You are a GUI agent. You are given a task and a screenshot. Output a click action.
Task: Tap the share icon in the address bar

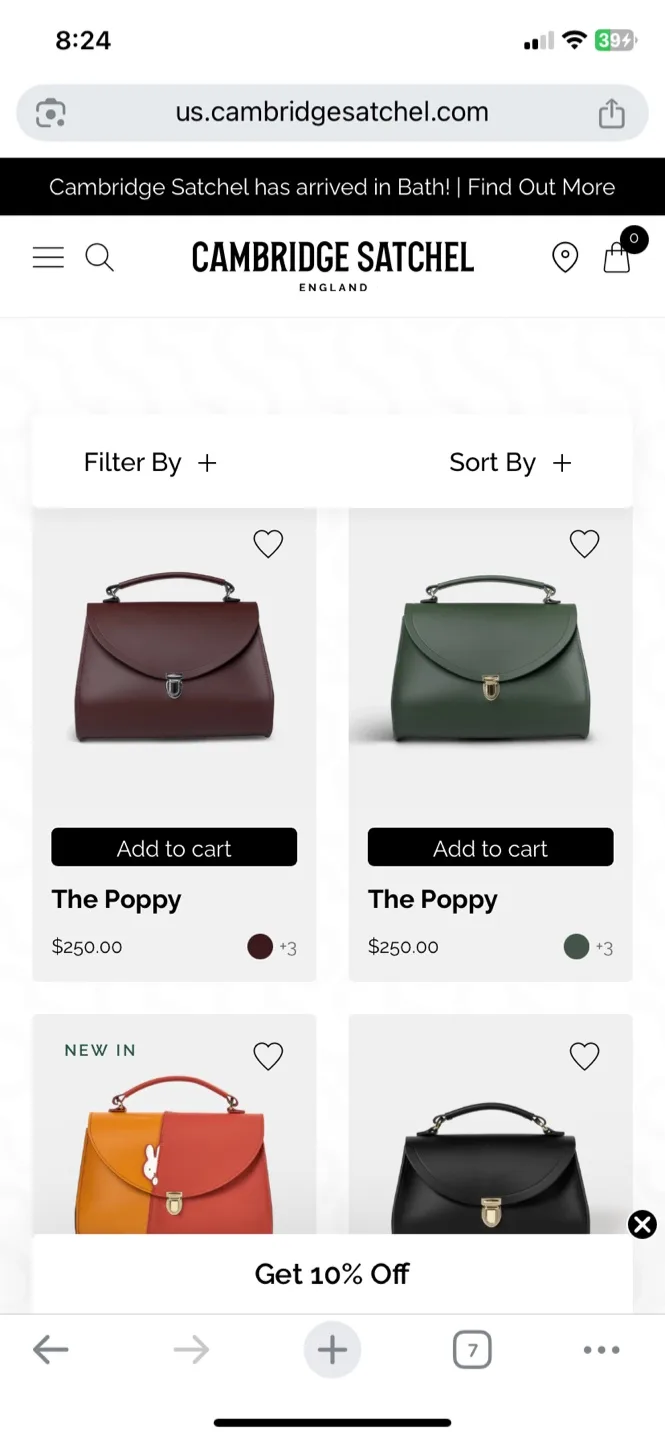(x=611, y=112)
